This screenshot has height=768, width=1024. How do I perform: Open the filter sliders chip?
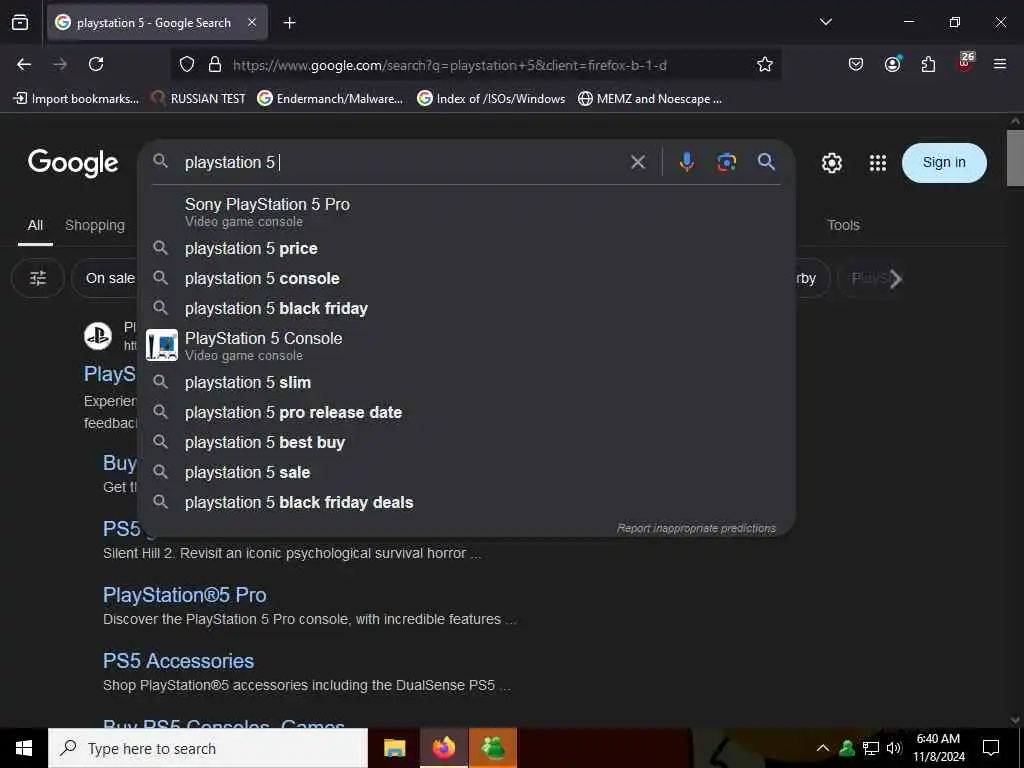pos(38,278)
